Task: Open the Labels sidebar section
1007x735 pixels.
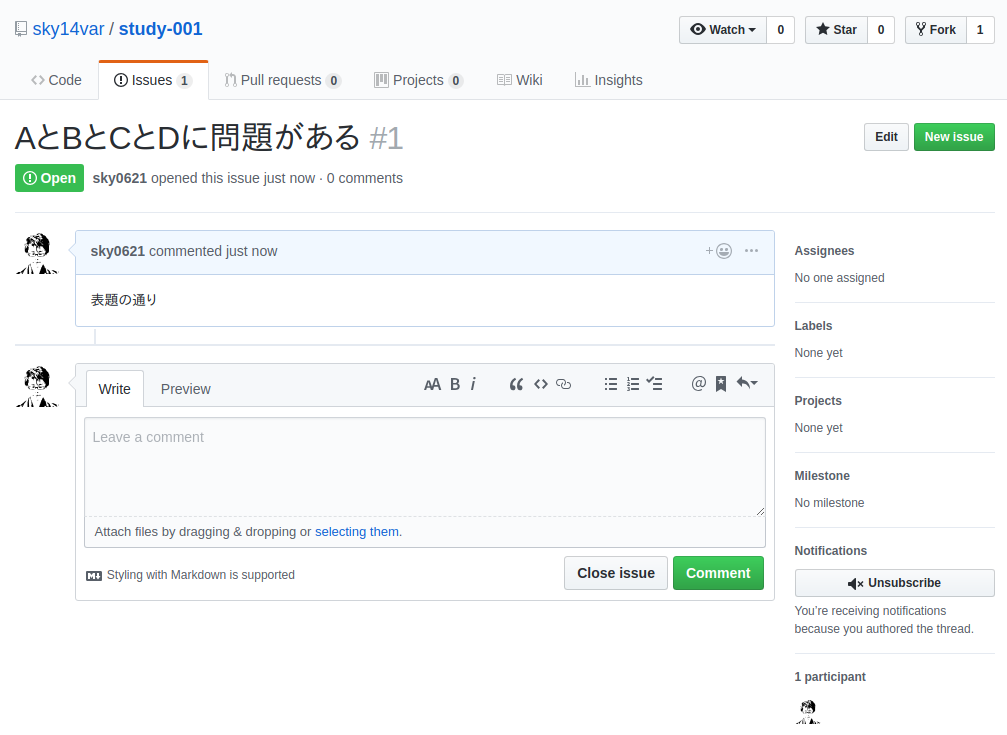Action: tap(813, 326)
